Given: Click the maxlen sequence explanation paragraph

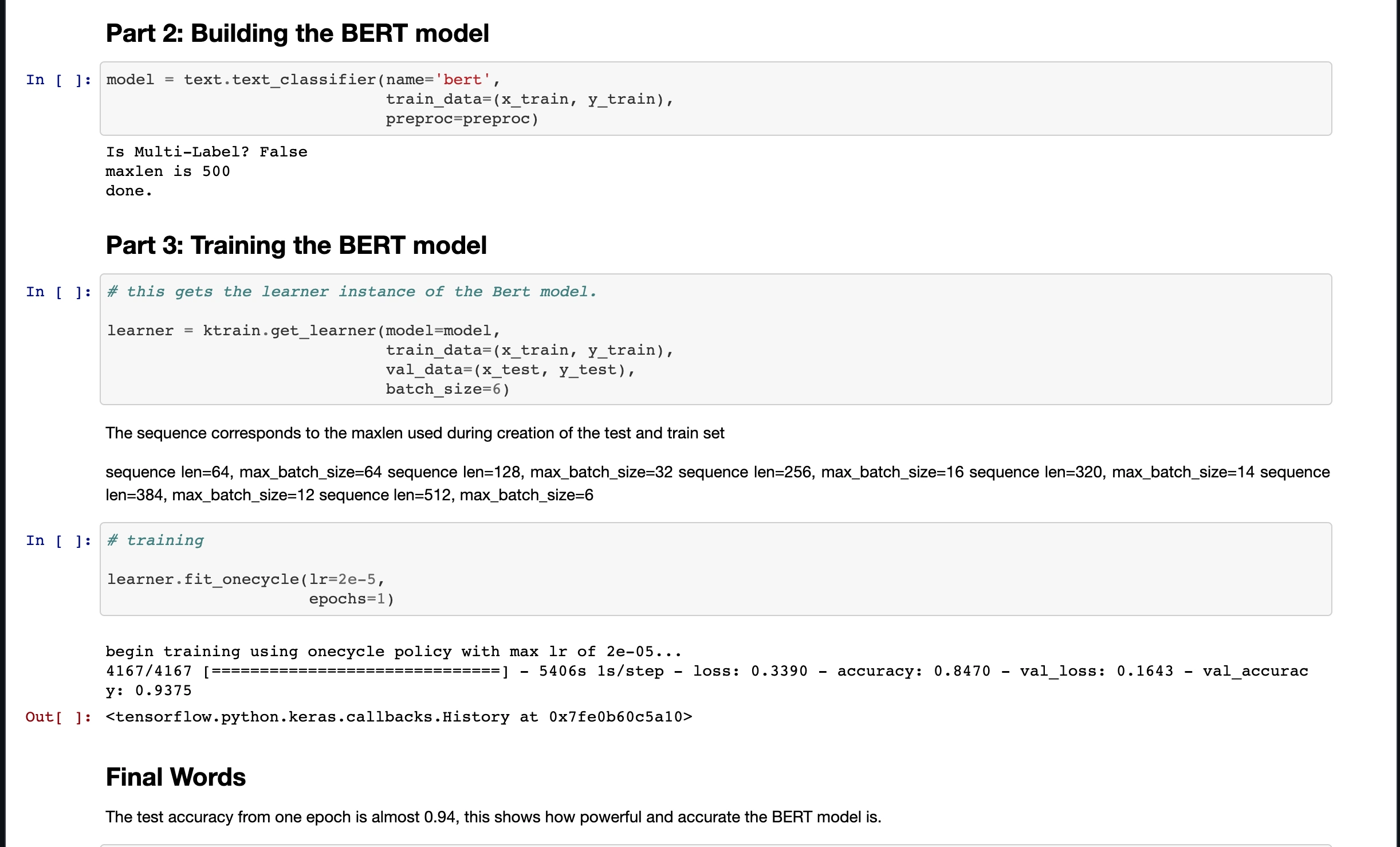Looking at the screenshot, I should coord(415,433).
